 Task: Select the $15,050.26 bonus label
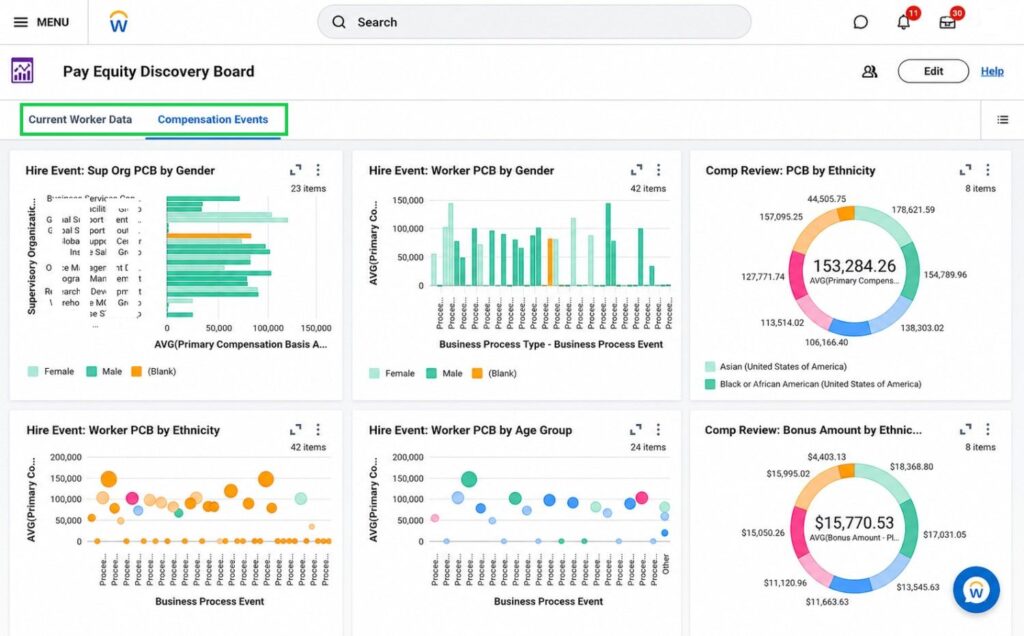pyautogui.click(x=763, y=533)
